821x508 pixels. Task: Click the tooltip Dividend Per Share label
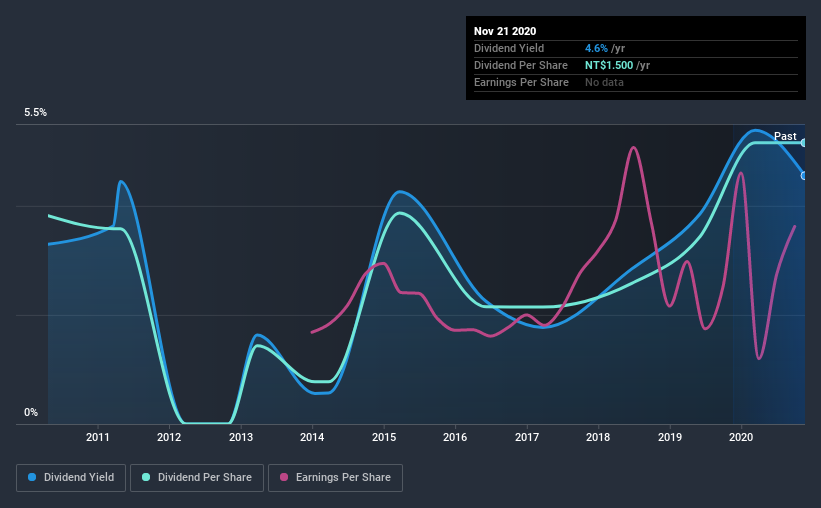click(x=520, y=65)
